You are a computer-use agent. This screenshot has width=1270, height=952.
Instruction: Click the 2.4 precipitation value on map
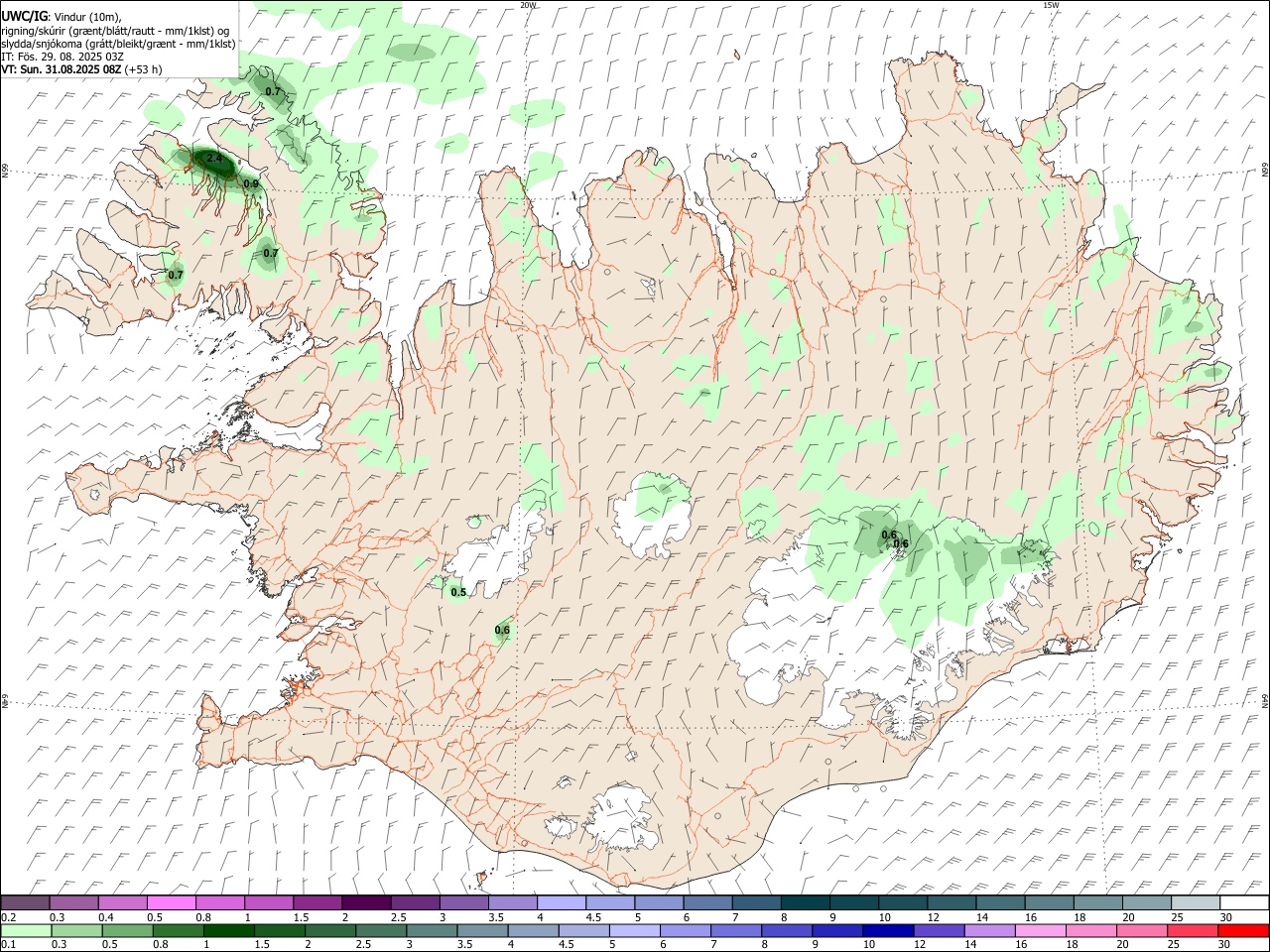pos(213,159)
